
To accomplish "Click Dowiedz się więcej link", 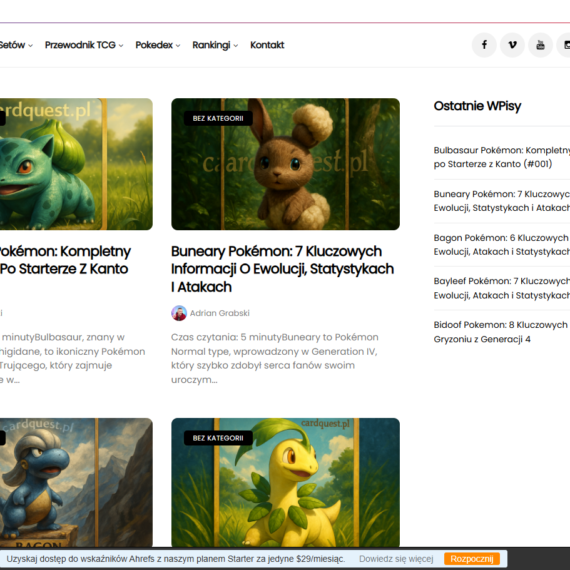I will [x=396, y=559].
